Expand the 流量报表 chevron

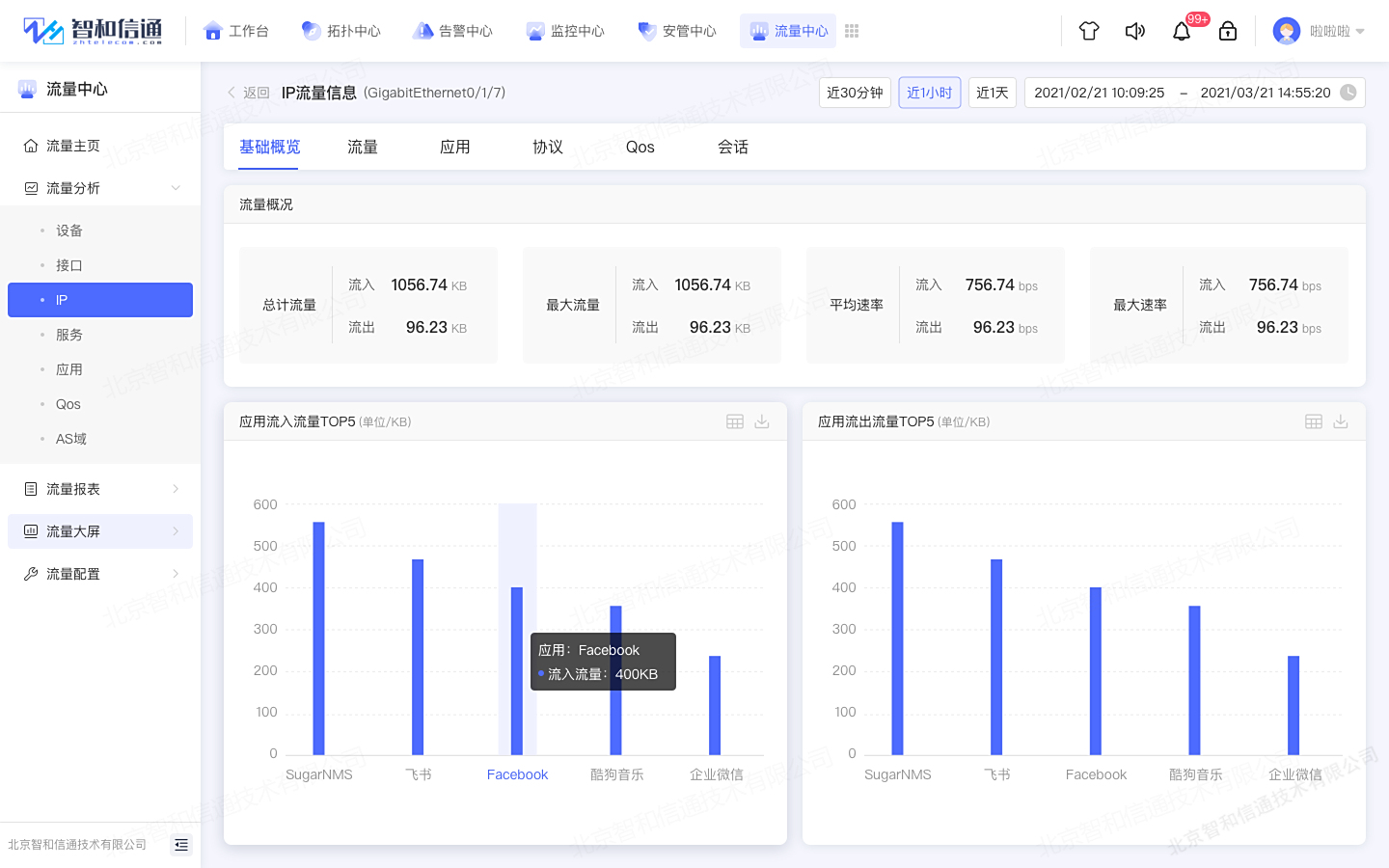coord(176,489)
